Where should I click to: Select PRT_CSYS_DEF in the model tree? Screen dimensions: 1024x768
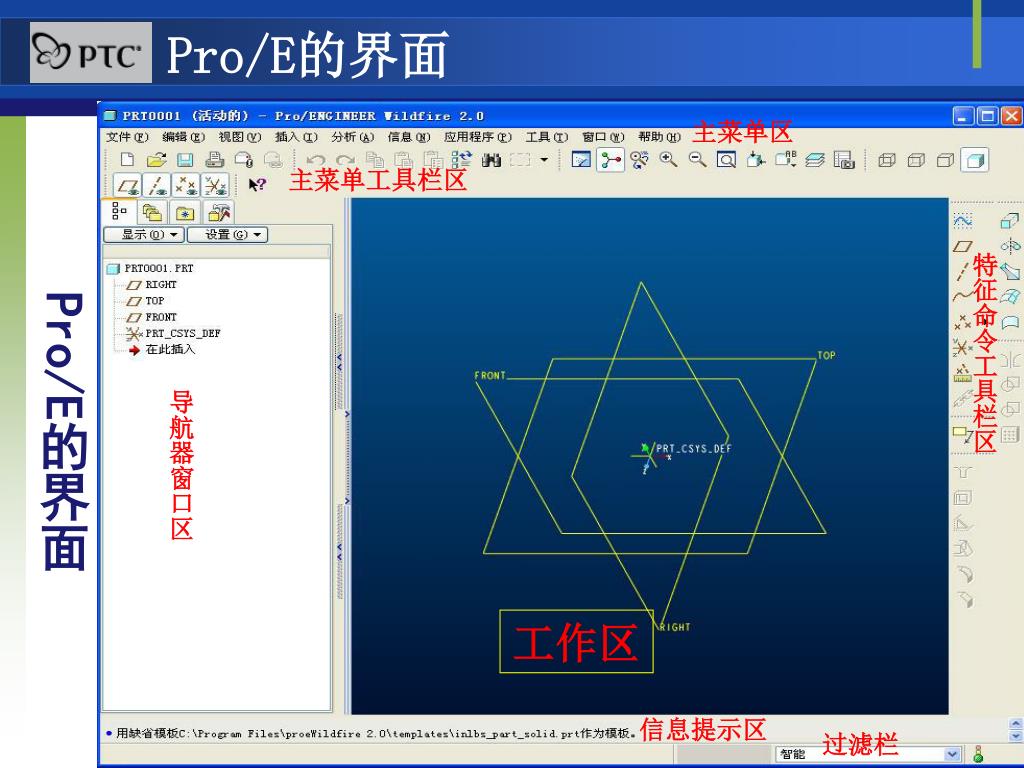[174, 334]
